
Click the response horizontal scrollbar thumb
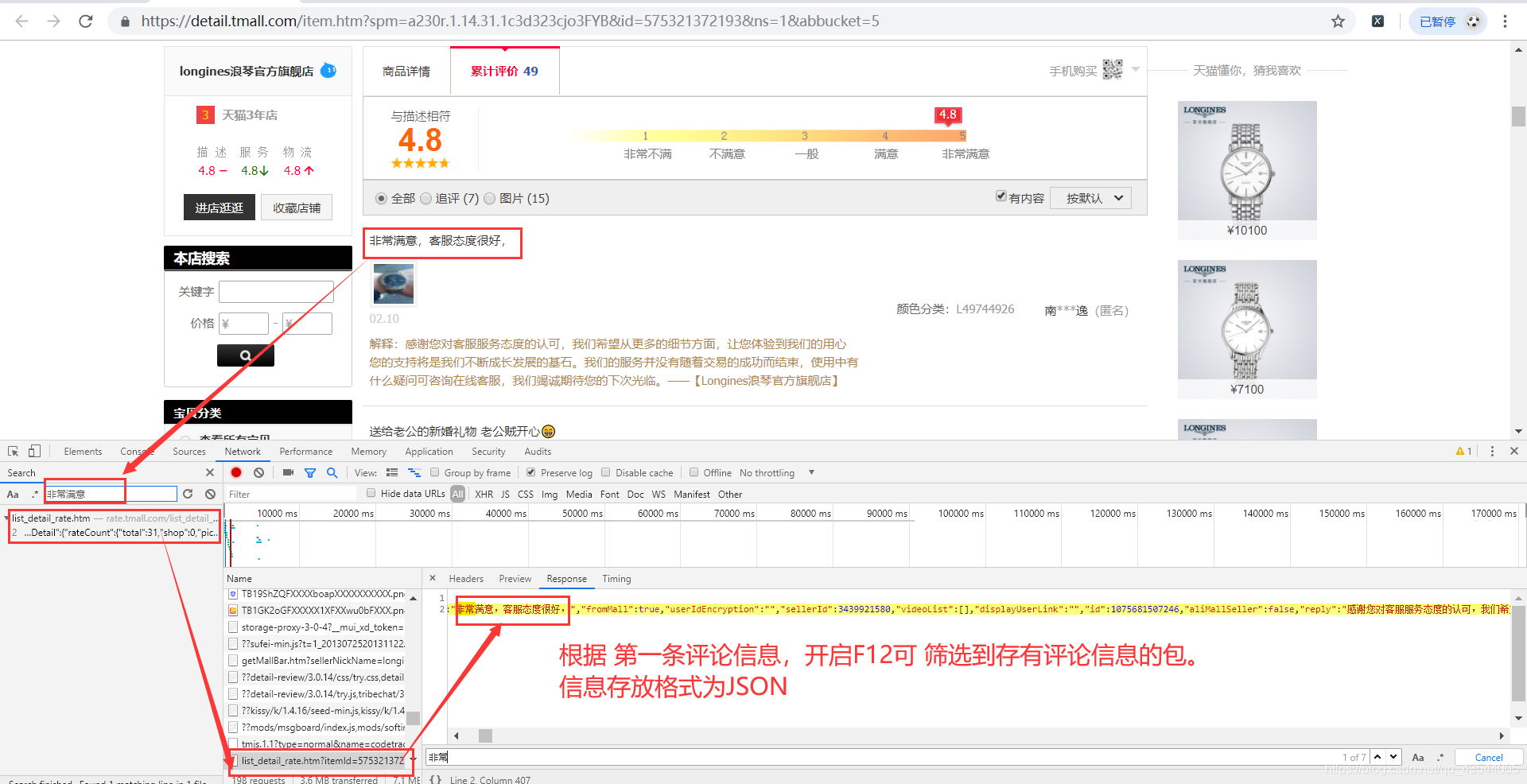point(485,735)
